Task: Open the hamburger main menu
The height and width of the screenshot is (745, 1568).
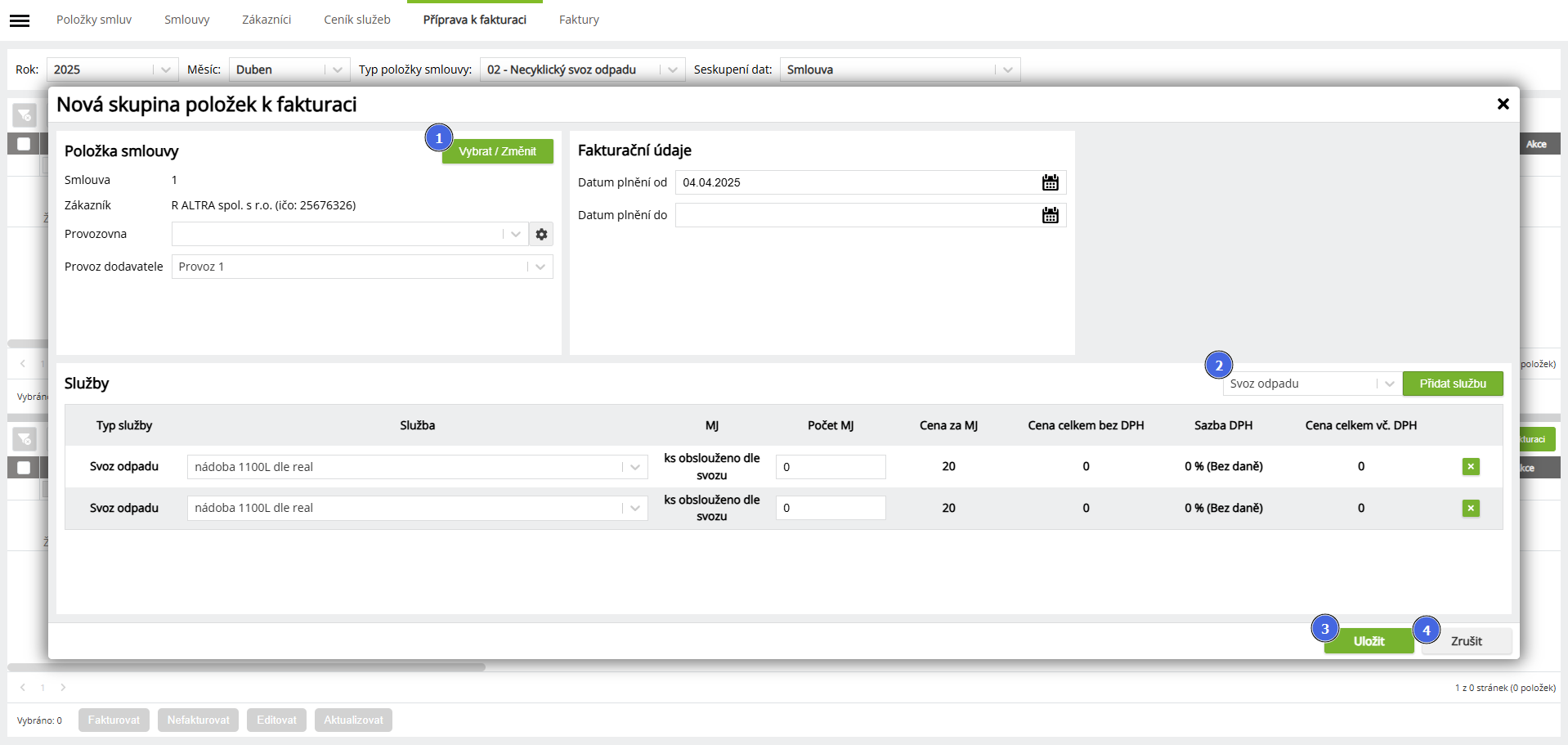Action: pyautogui.click(x=20, y=20)
